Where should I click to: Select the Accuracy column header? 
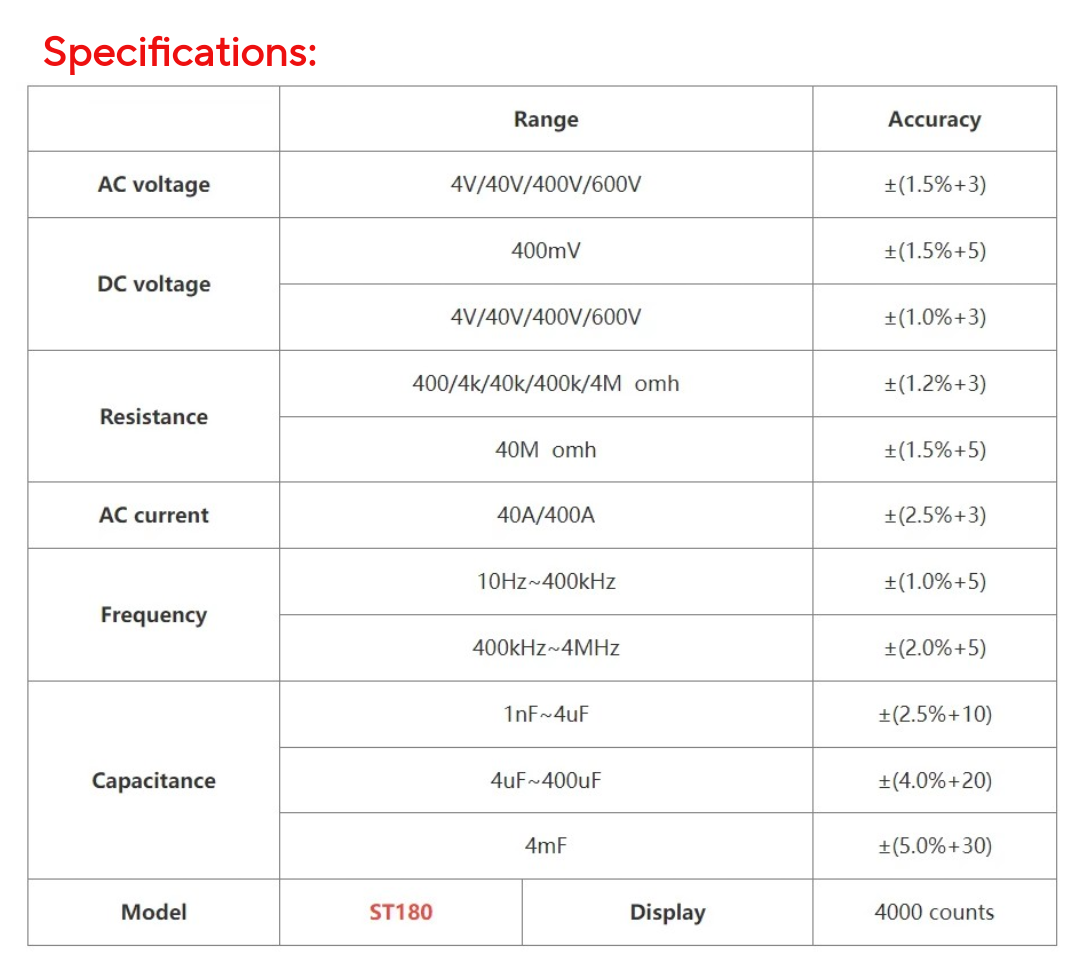point(934,119)
